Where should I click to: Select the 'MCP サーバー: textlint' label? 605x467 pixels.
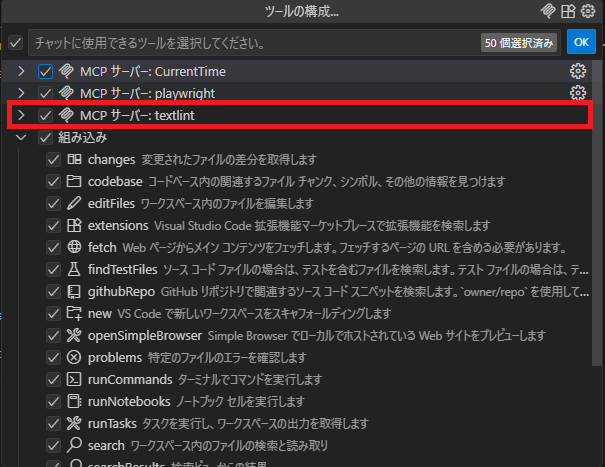137,115
